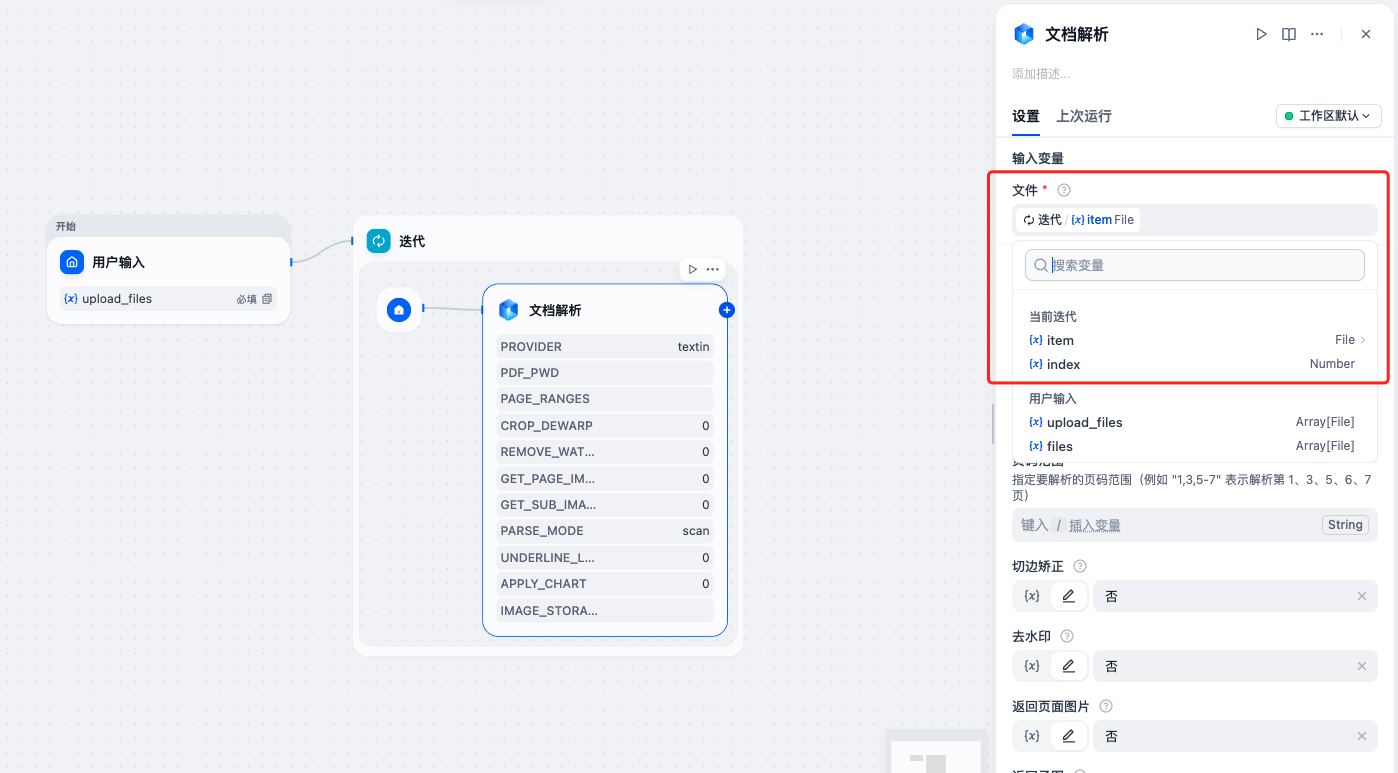The width and height of the screenshot is (1398, 773).
Task: Toggle 切边矫正 constant mode via {x} button
Action: coord(1031,595)
